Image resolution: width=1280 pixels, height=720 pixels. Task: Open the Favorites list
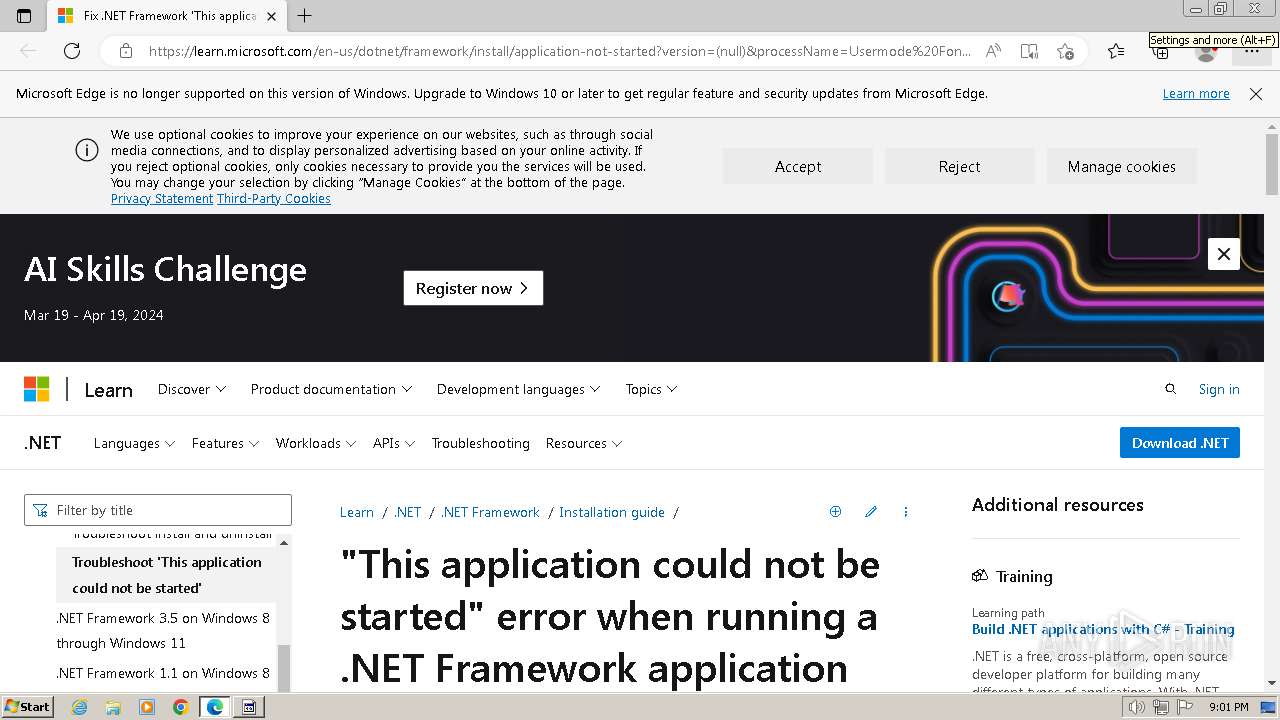tap(1116, 51)
